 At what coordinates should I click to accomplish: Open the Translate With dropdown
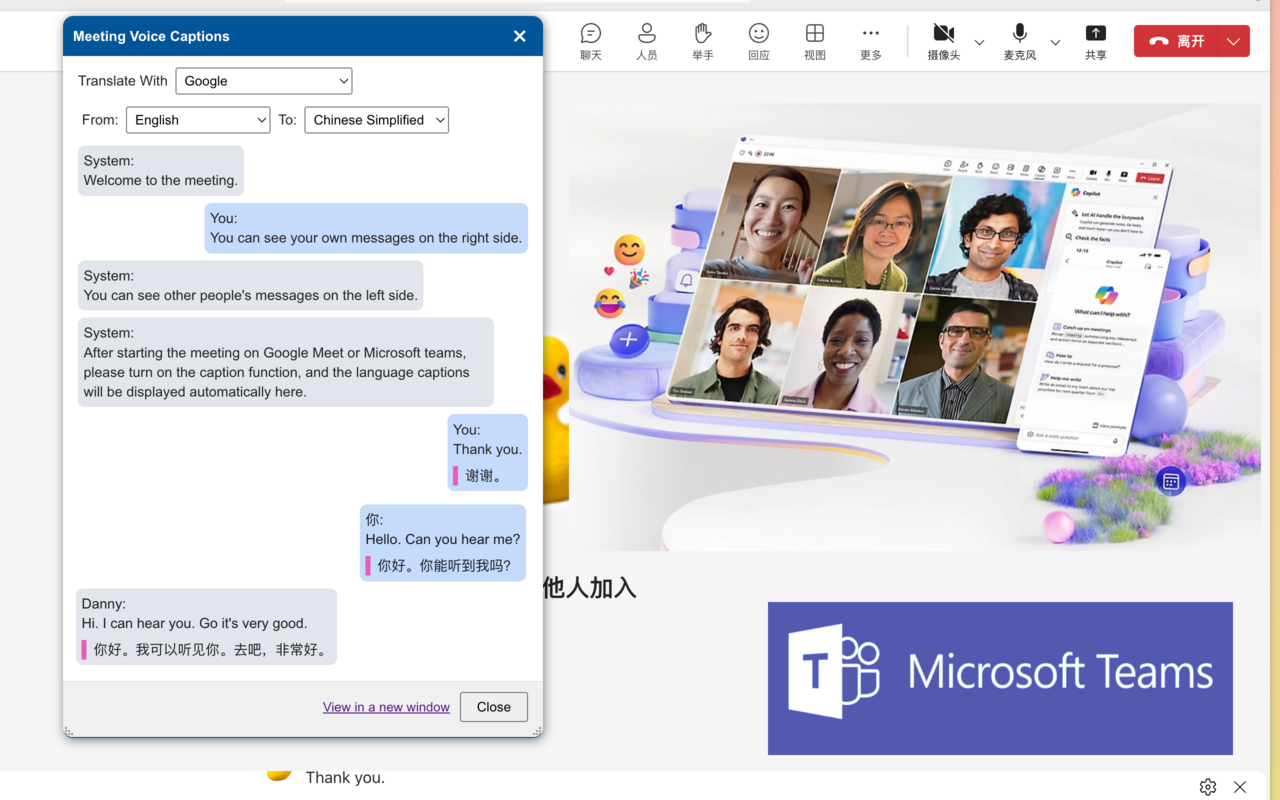[264, 81]
